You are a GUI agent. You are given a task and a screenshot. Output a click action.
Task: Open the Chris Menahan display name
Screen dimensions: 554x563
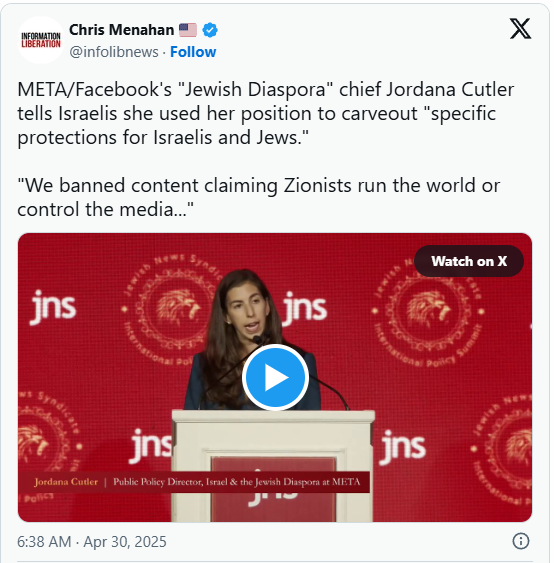click(121, 30)
